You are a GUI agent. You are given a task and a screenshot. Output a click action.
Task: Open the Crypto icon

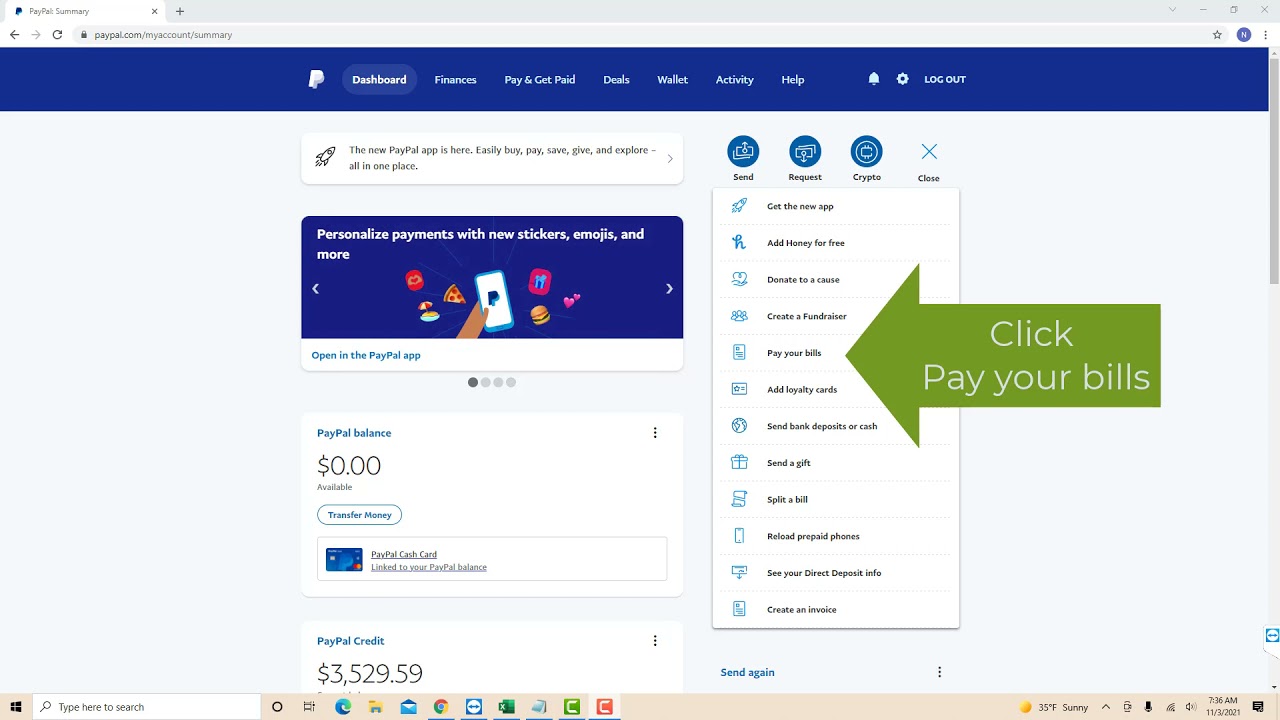pyautogui.click(x=866, y=149)
